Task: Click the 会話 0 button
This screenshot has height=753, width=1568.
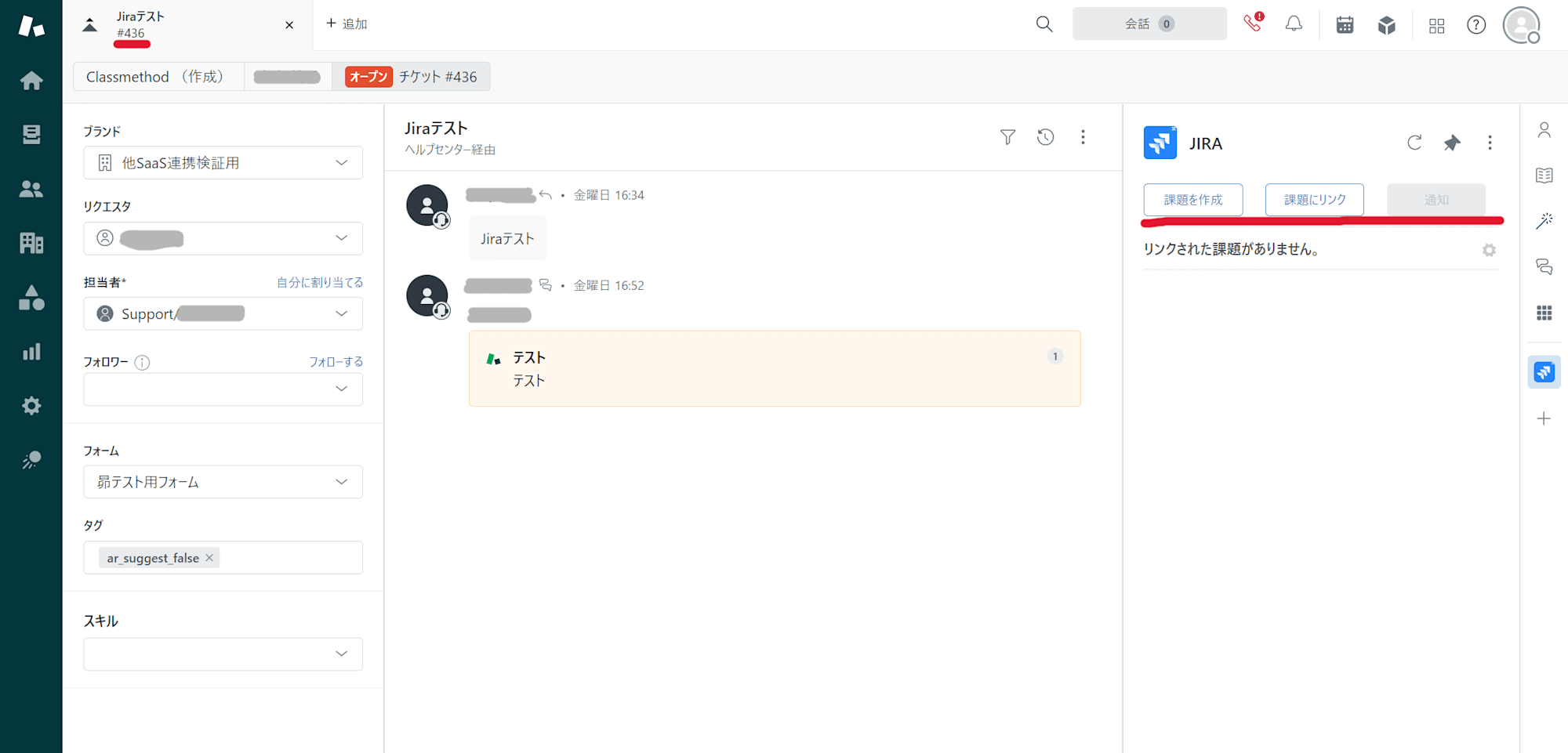Action: click(x=1149, y=24)
